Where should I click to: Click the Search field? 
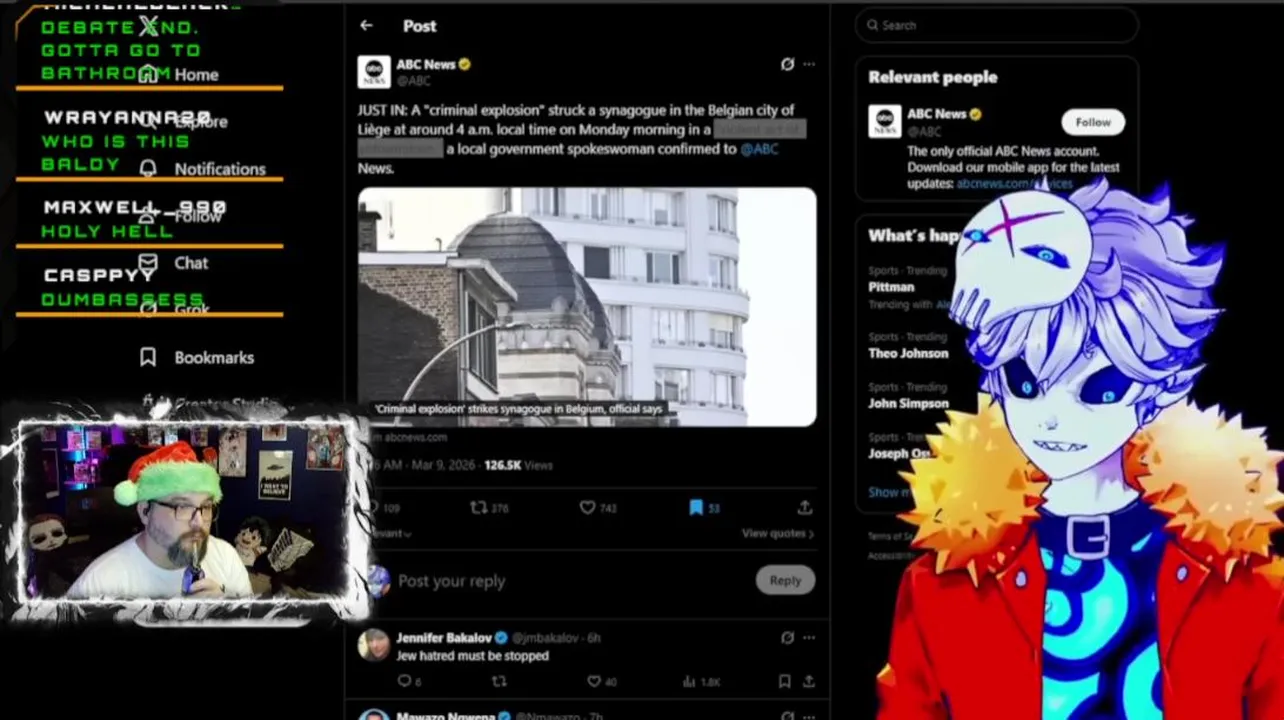[997, 26]
